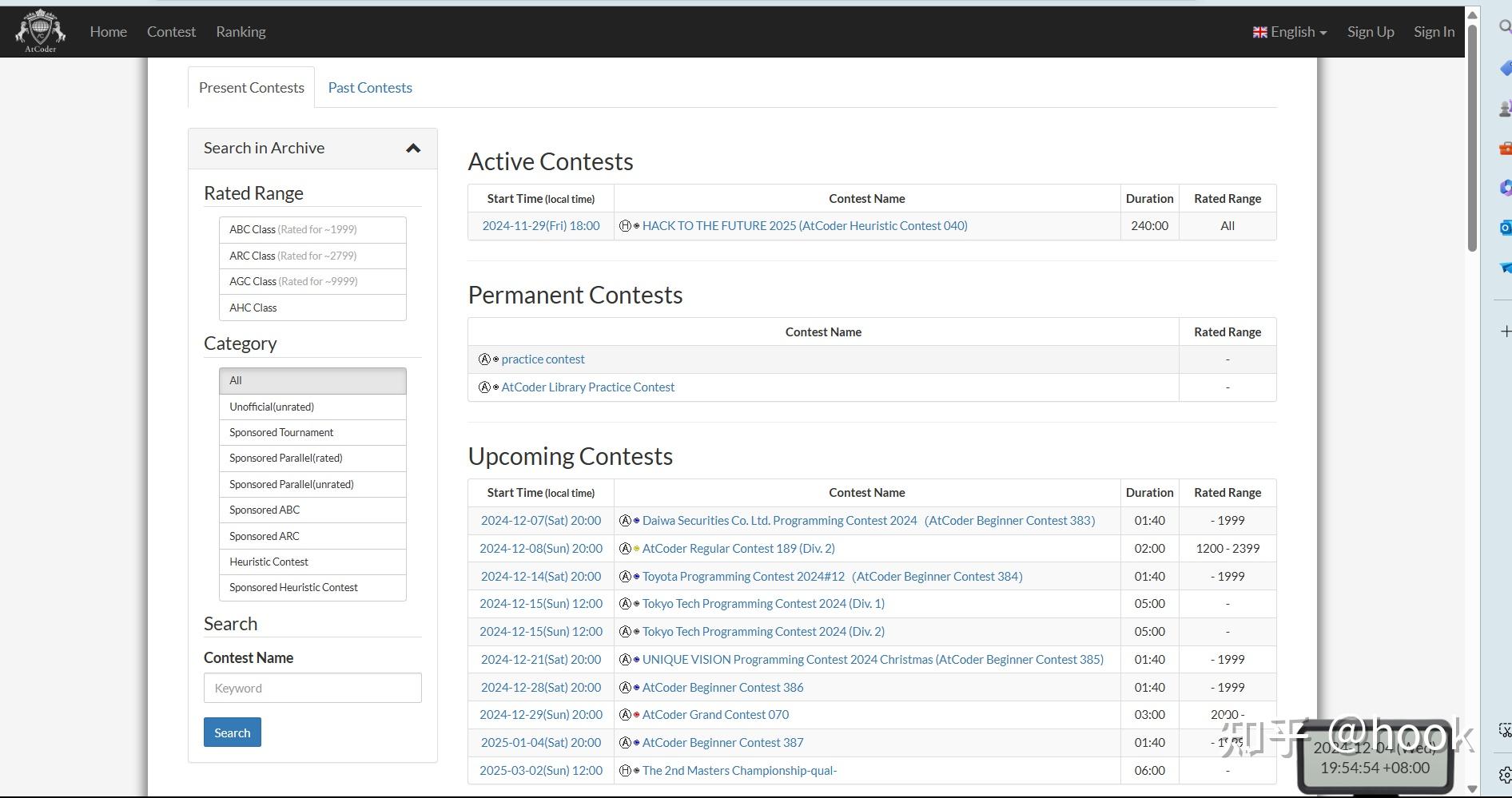Click the screenshot tool icon in the sidebar
1512x798 pixels.
(1505, 730)
